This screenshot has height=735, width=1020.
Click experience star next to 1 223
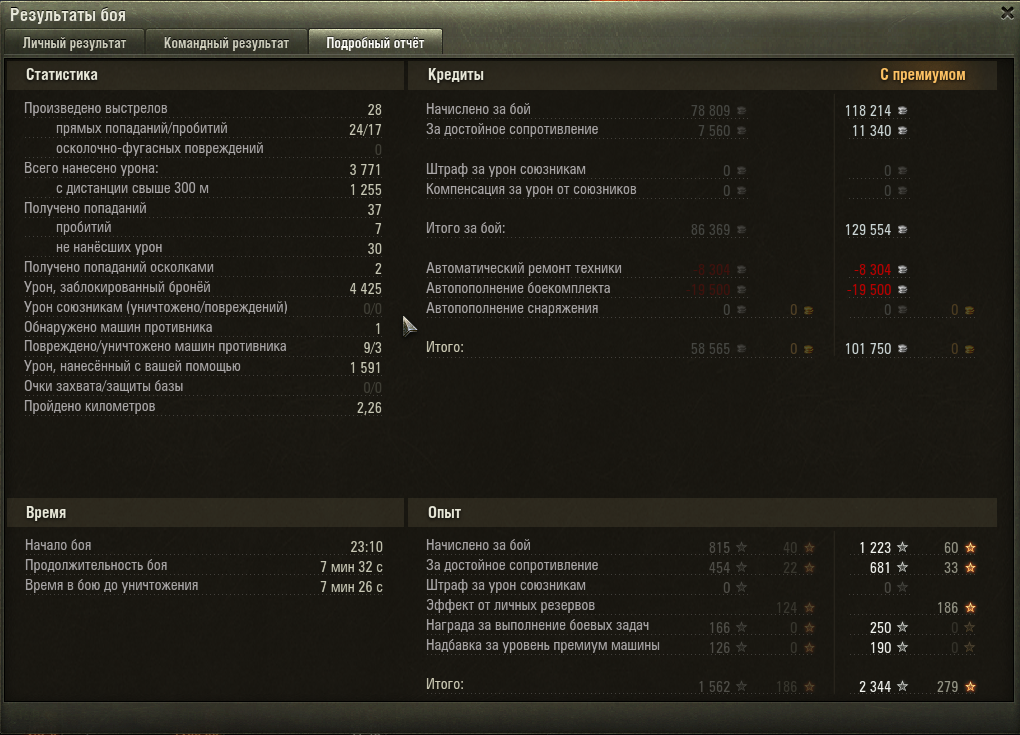(902, 548)
